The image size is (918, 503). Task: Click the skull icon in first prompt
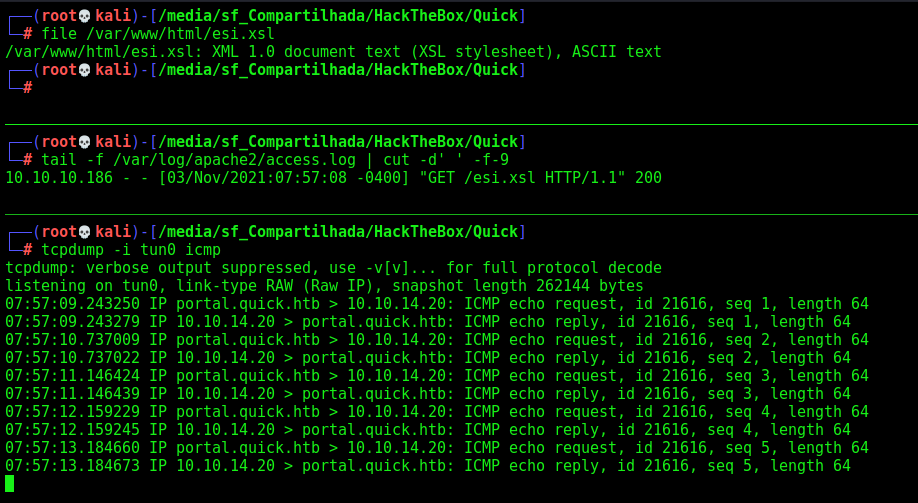84,16
